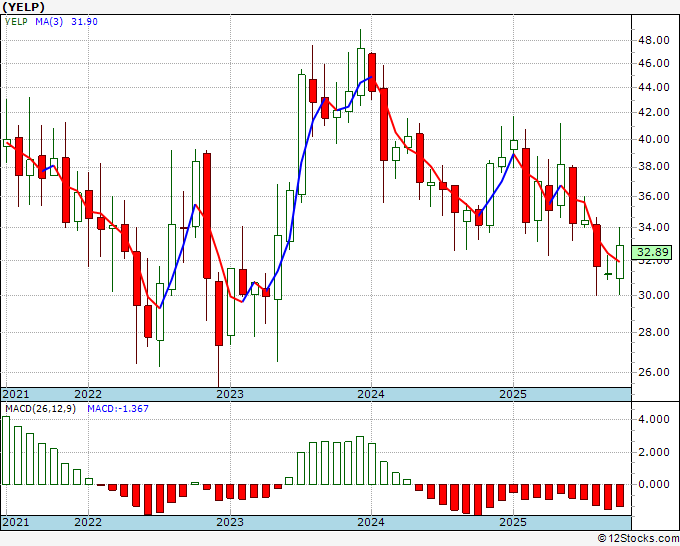Screen dimensions: 680x546
Task: Click the final green candlestick near 32.89
Action: [620, 262]
